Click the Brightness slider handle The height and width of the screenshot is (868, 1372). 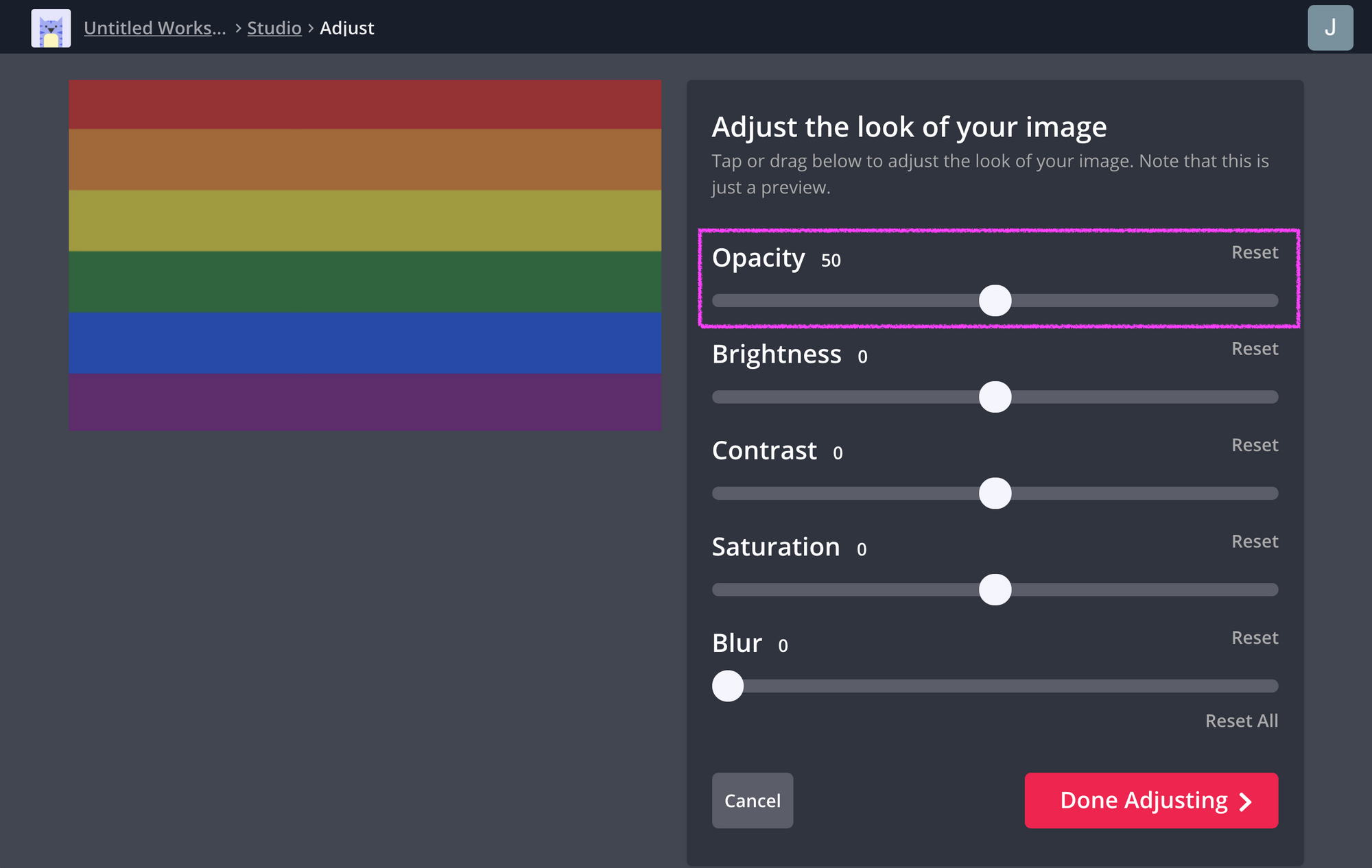[x=995, y=397]
